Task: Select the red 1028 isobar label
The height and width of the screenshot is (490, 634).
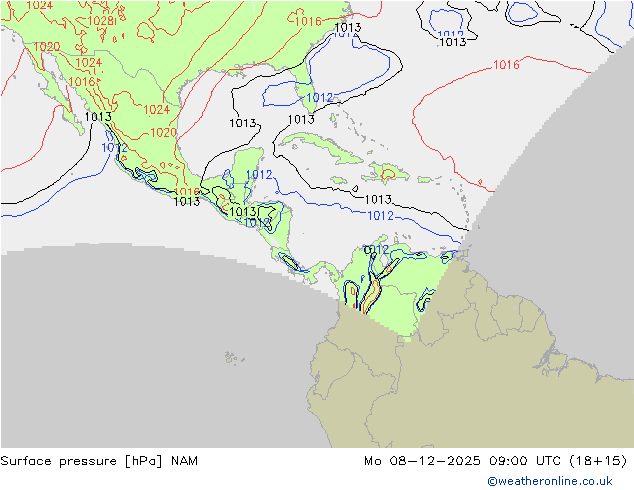Action: [x=101, y=21]
